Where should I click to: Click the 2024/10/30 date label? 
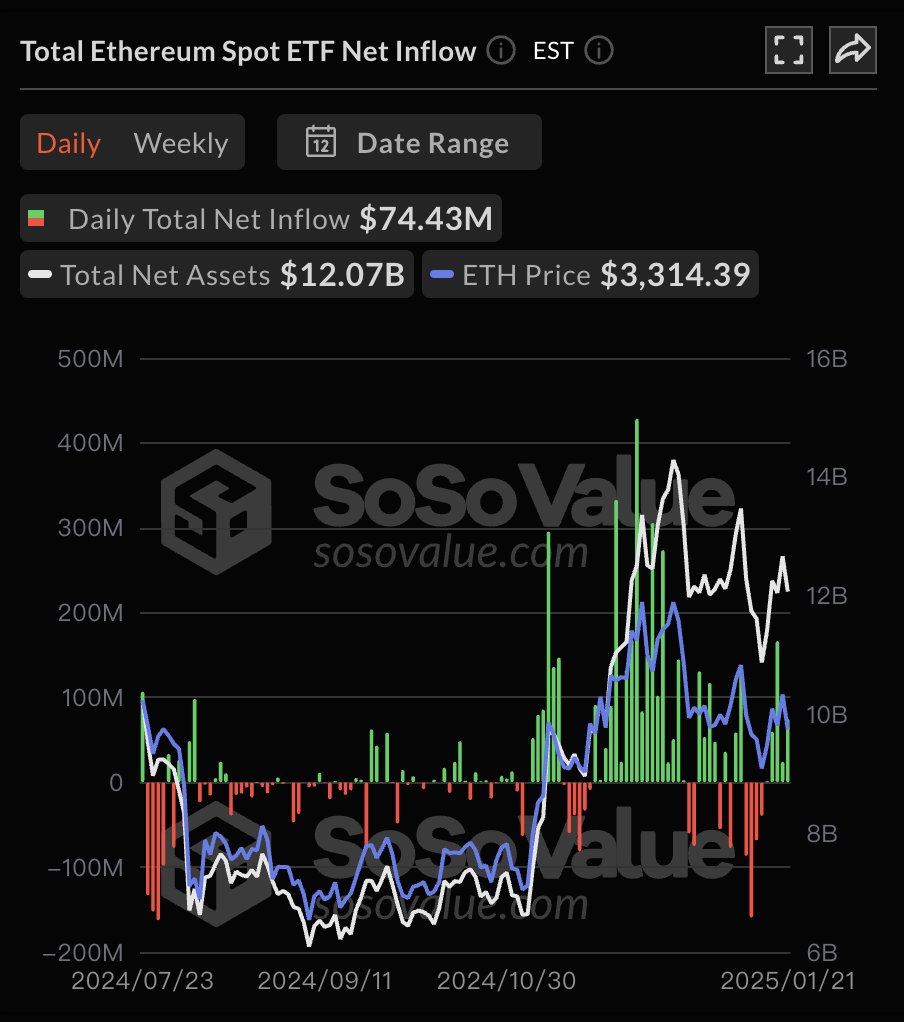coord(506,981)
